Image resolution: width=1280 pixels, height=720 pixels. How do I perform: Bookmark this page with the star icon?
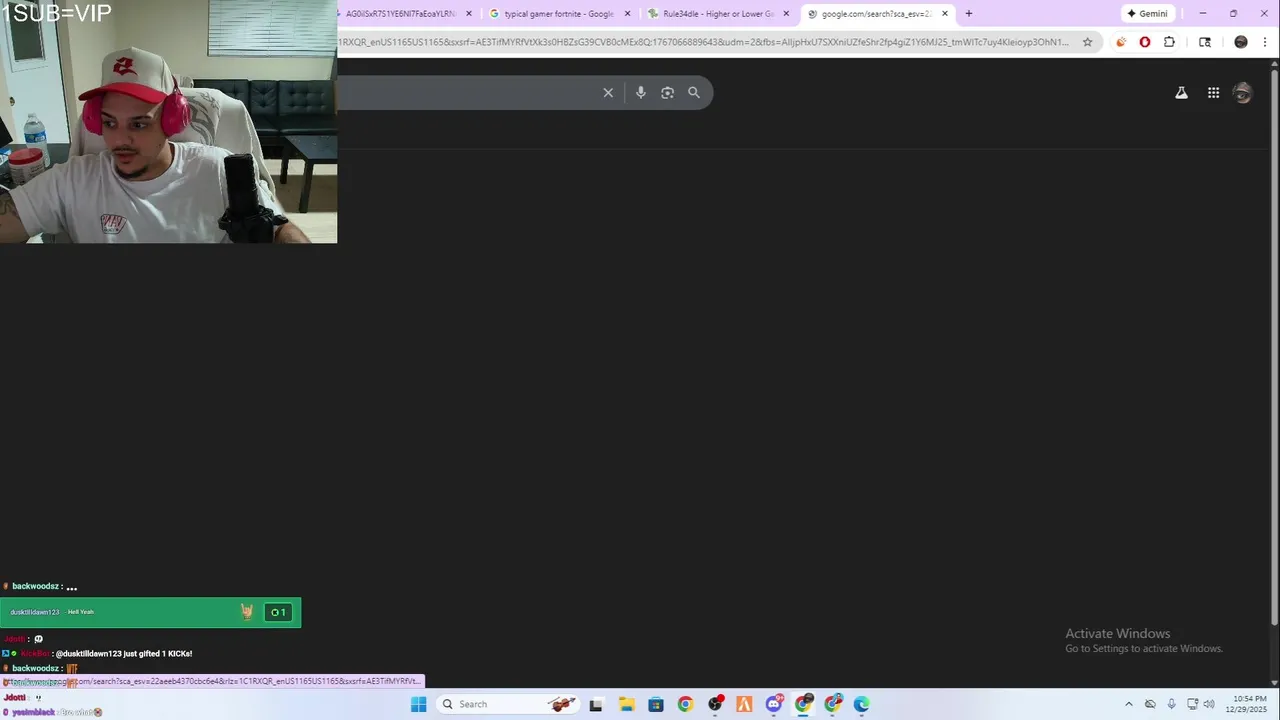click(x=1087, y=42)
